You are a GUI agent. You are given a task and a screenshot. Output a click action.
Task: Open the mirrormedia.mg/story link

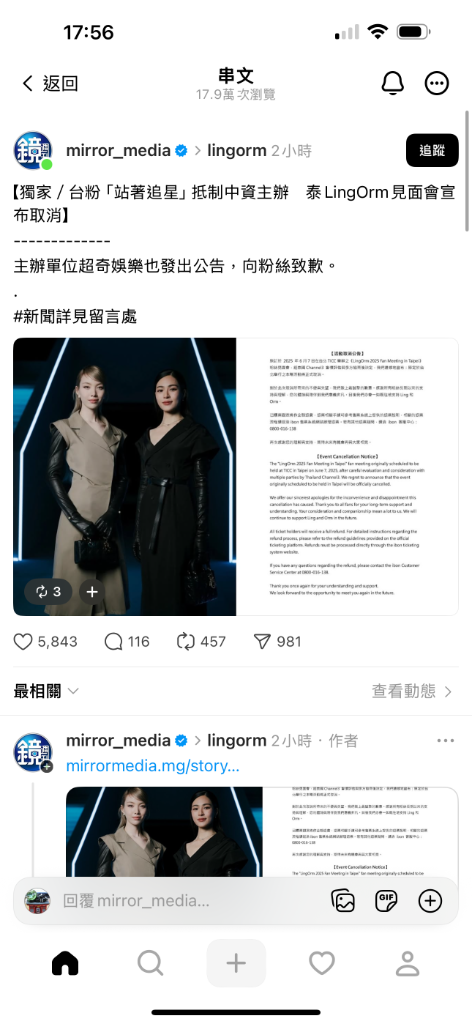pyautogui.click(x=153, y=765)
